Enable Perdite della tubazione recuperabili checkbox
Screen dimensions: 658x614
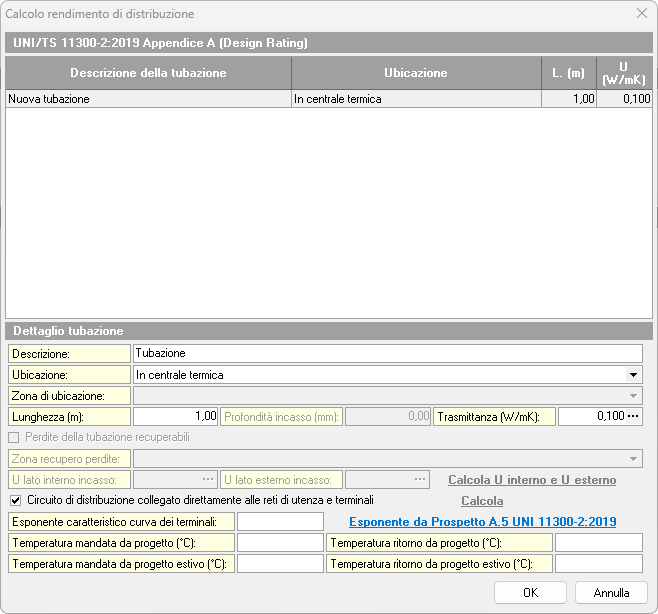click(14, 437)
